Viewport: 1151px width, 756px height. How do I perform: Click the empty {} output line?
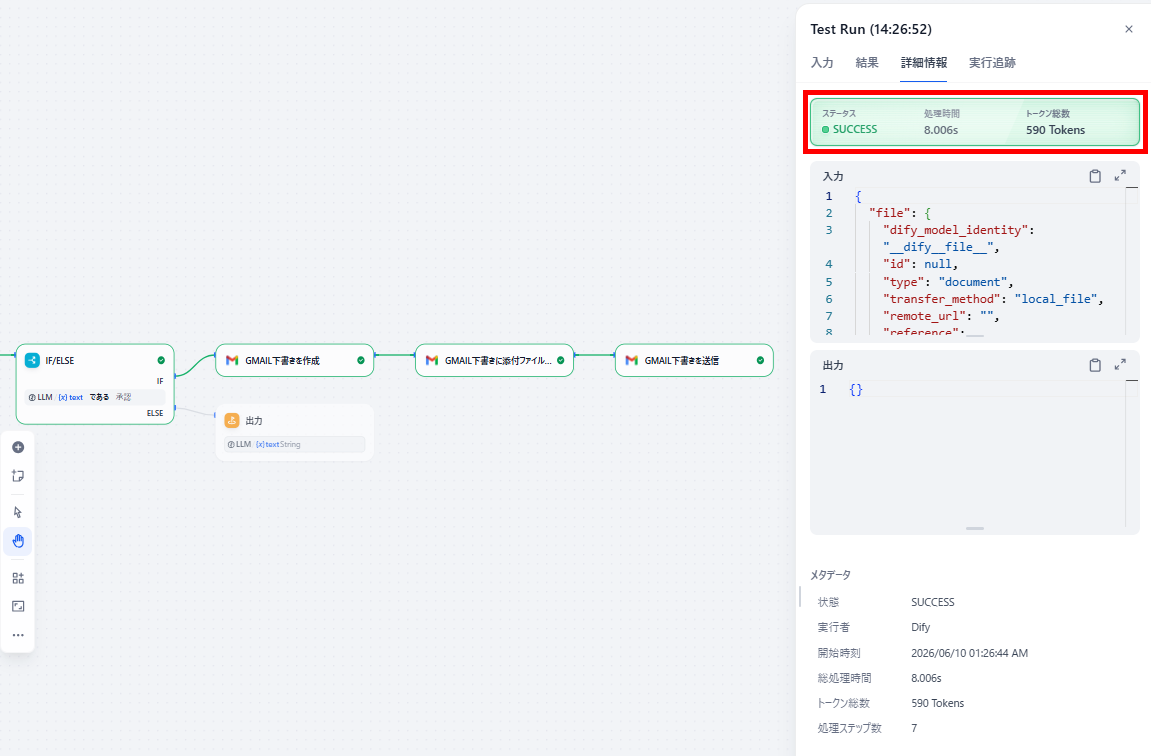(856, 390)
